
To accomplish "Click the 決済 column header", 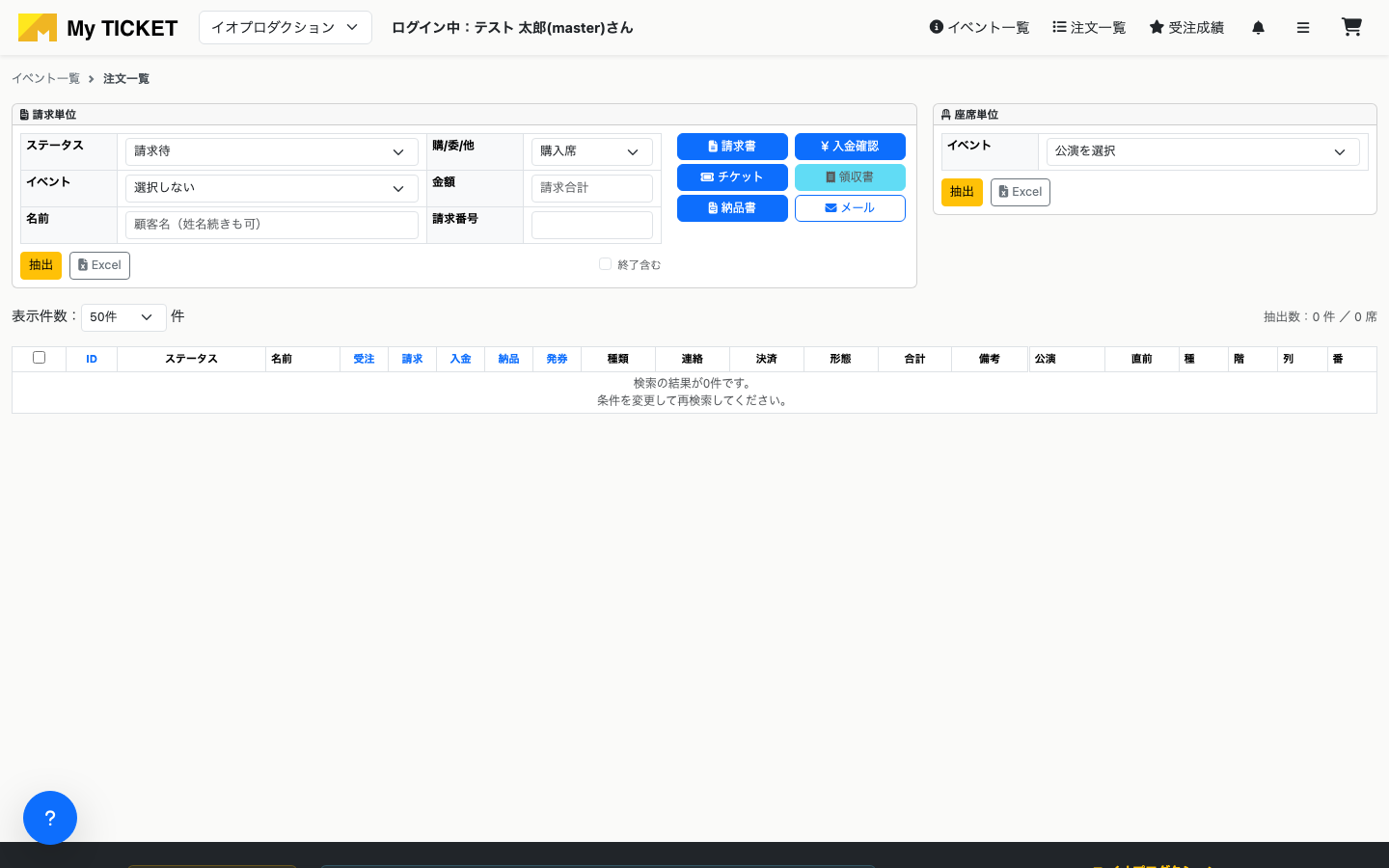I will click(x=766, y=359).
